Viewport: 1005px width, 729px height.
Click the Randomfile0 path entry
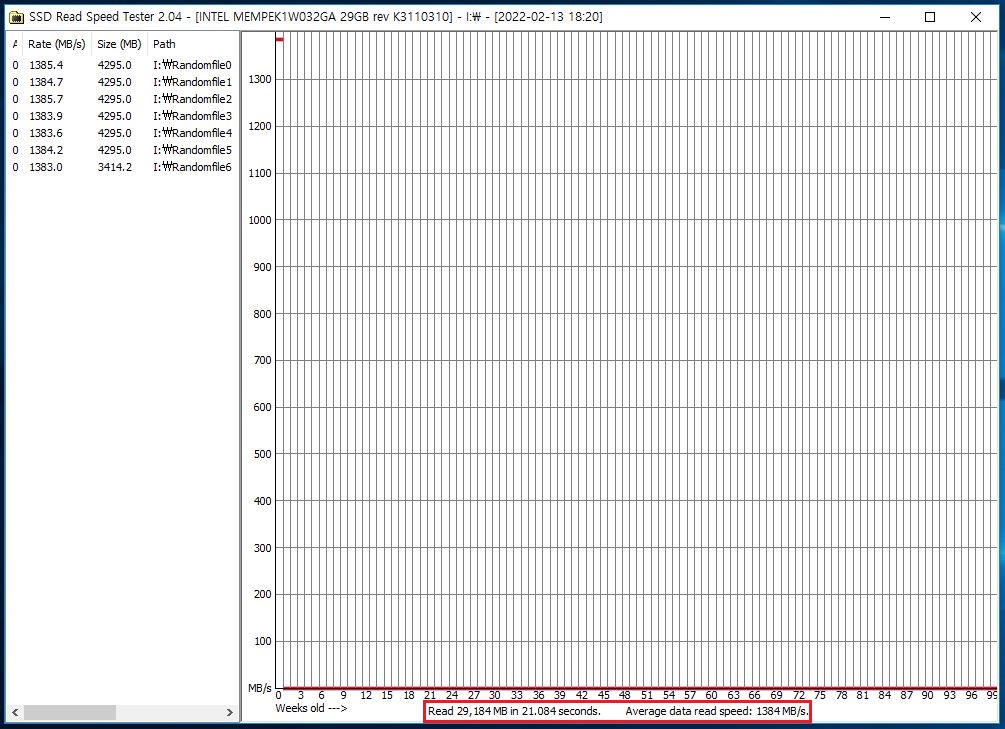192,65
